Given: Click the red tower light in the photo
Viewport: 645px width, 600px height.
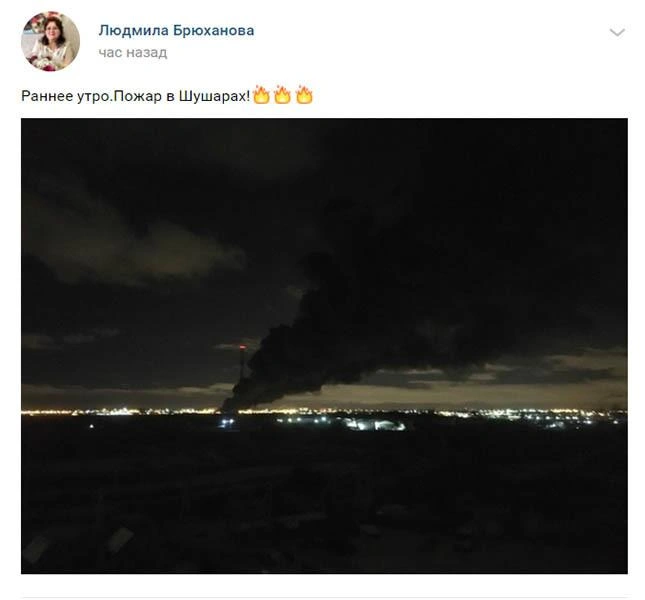Looking at the screenshot, I should [x=243, y=347].
